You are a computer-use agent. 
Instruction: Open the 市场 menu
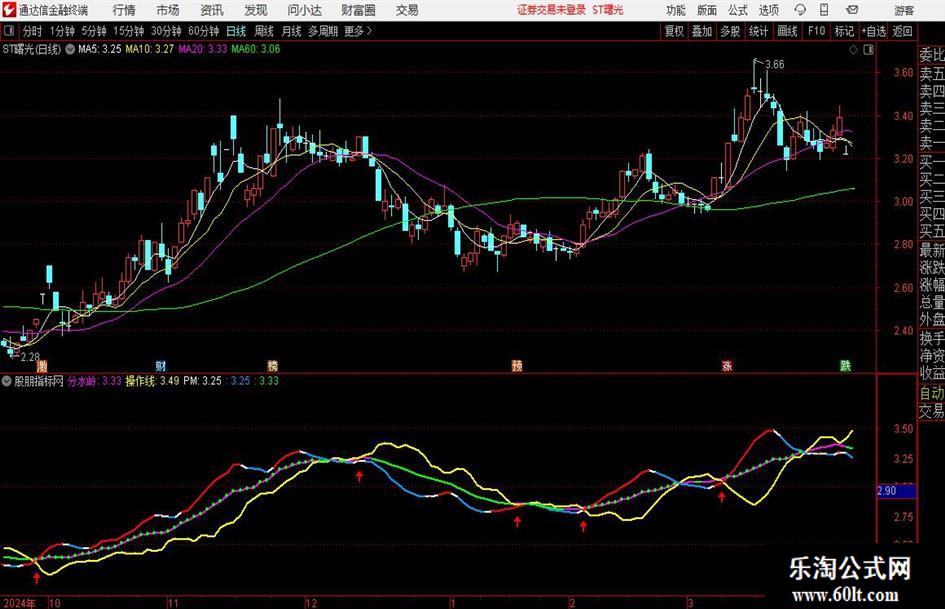[168, 10]
